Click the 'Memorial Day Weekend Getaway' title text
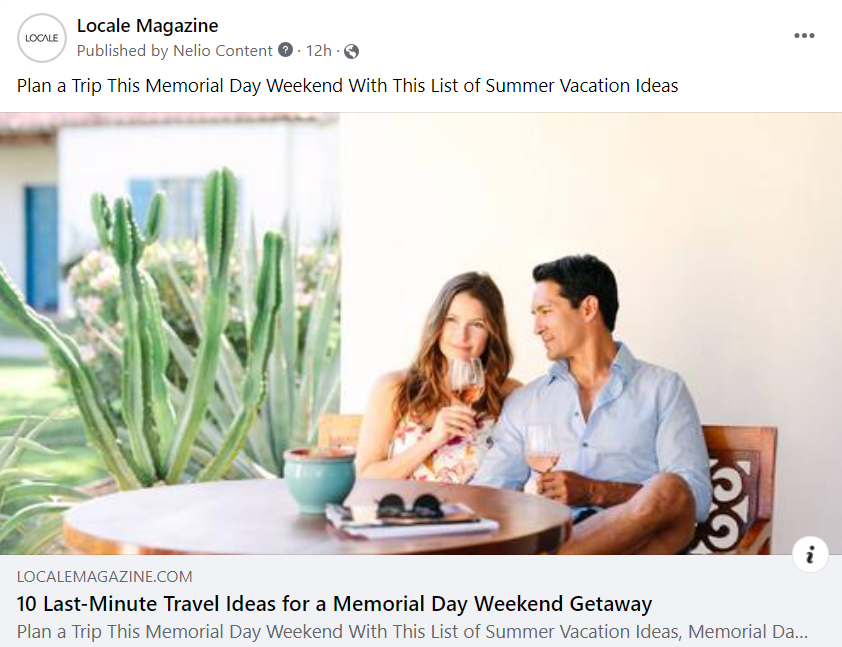The width and height of the screenshot is (842, 647). coord(492,604)
